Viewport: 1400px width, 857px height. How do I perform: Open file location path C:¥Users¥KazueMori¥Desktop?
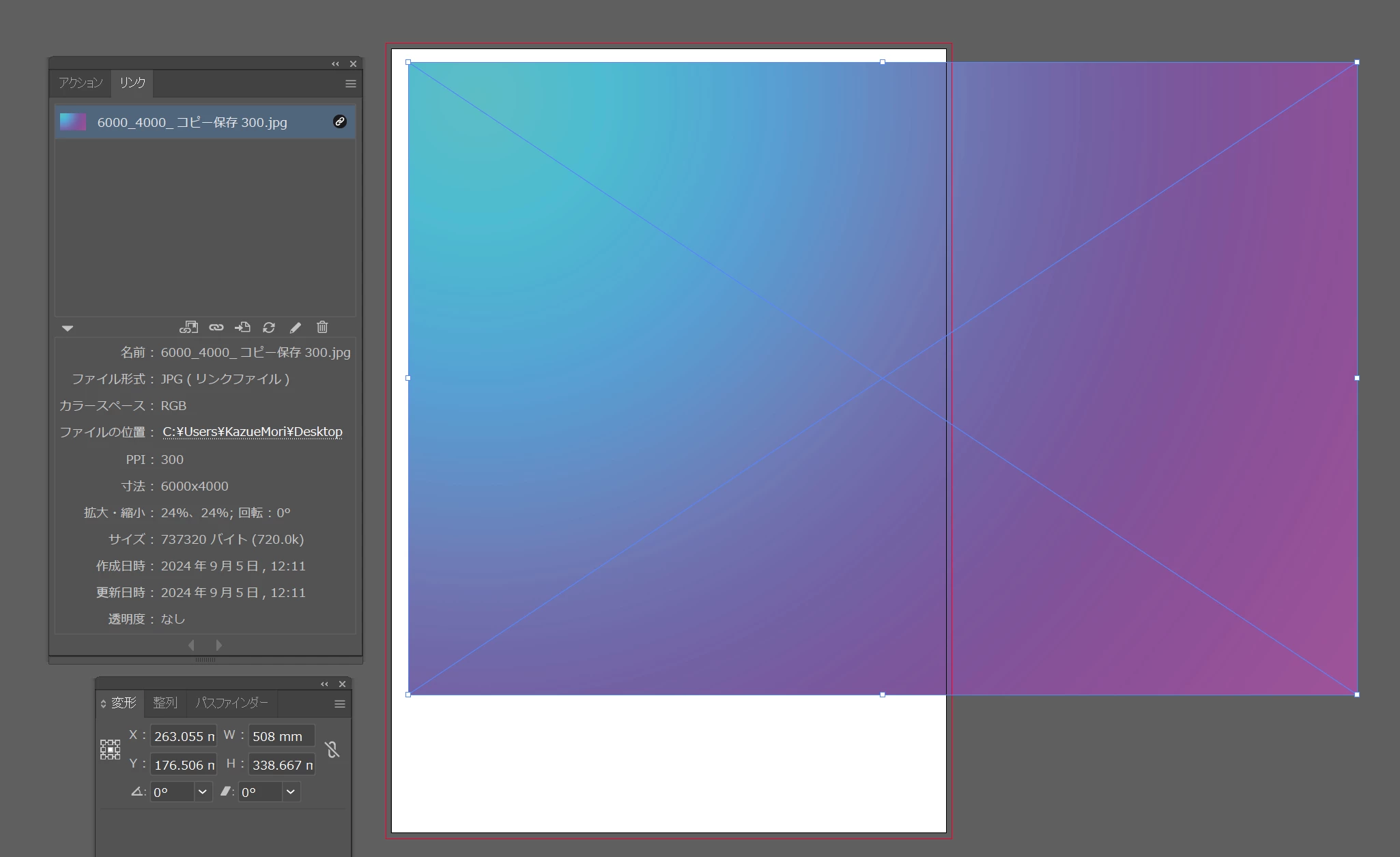click(252, 432)
